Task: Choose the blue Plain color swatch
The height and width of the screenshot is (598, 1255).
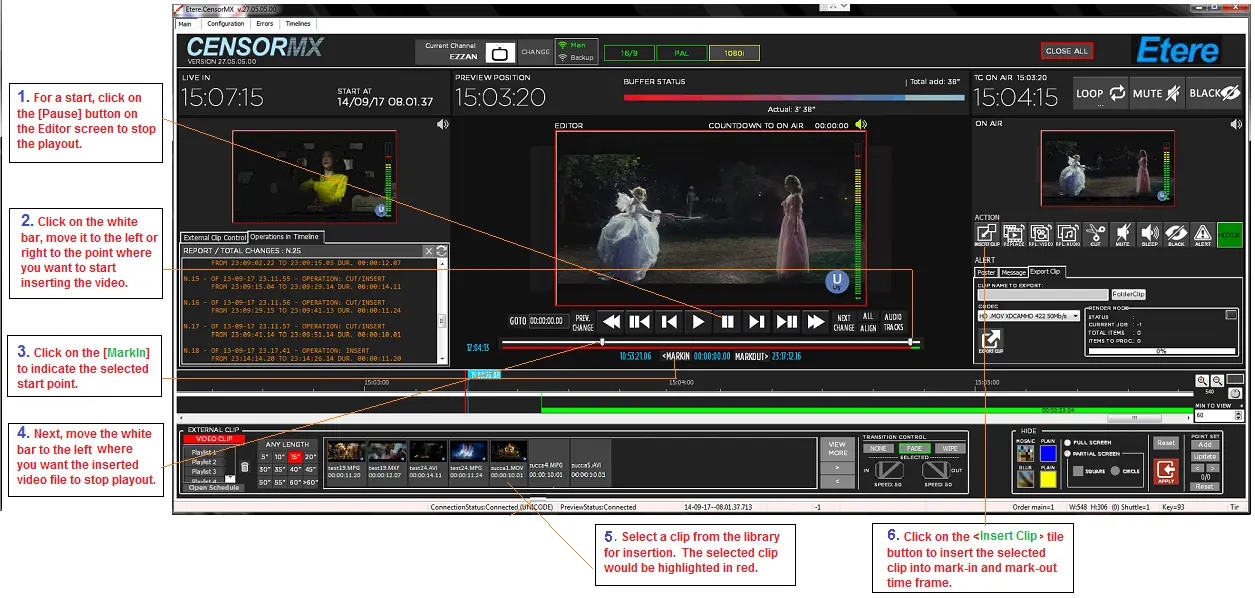Action: pyautogui.click(x=1048, y=454)
